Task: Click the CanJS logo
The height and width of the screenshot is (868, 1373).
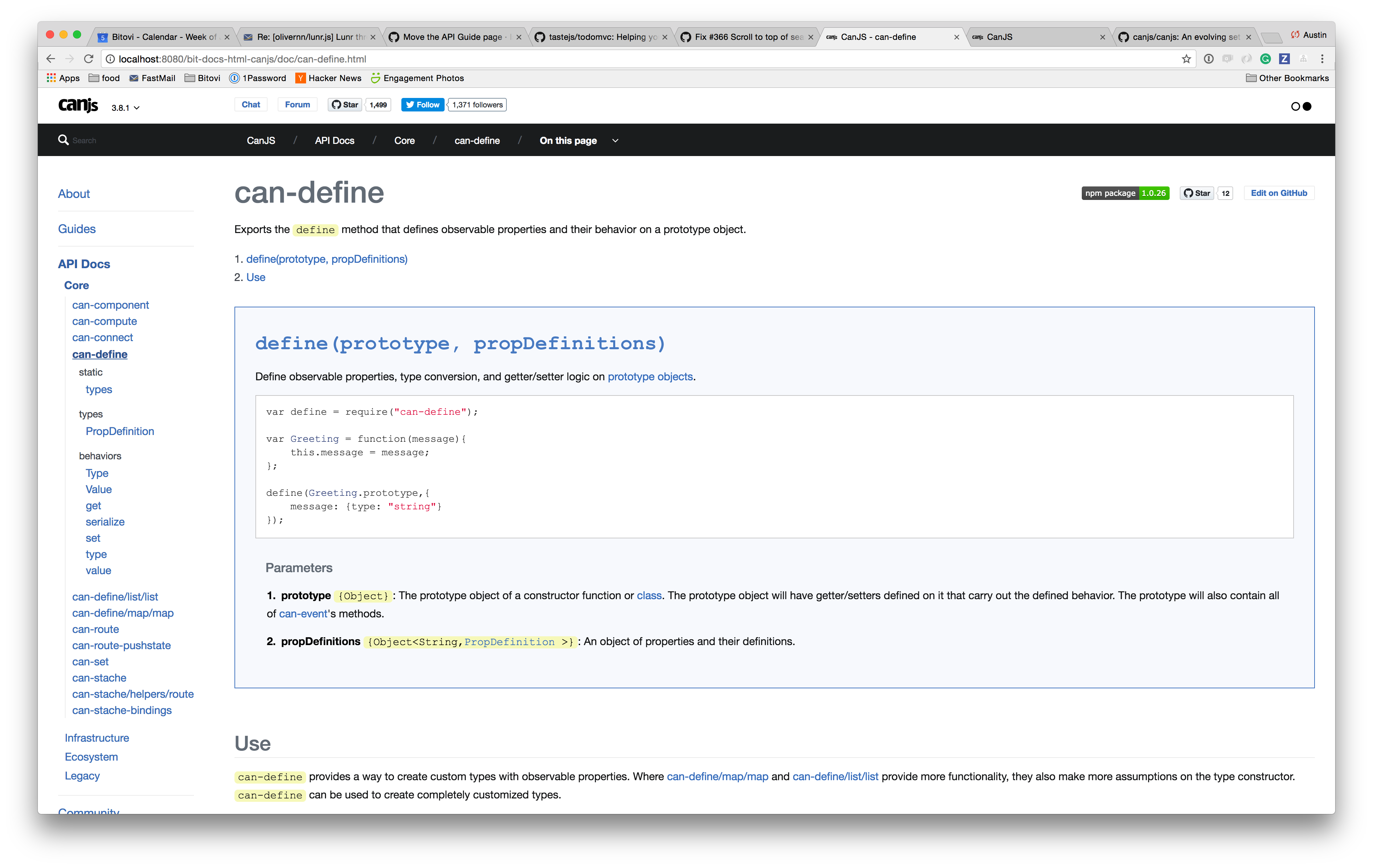Action: click(x=79, y=105)
